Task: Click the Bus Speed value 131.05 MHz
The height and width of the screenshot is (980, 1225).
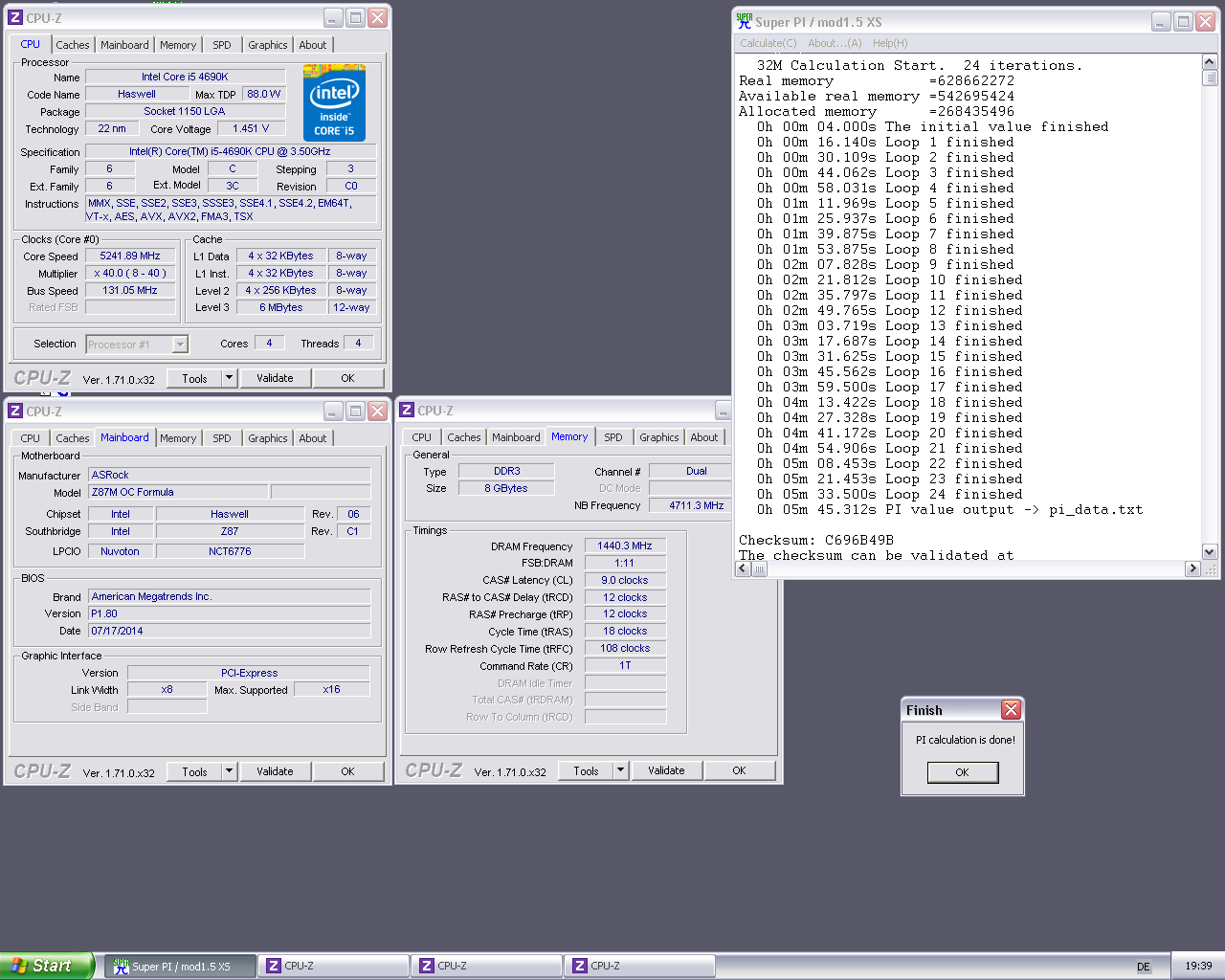Action: pyautogui.click(x=130, y=290)
